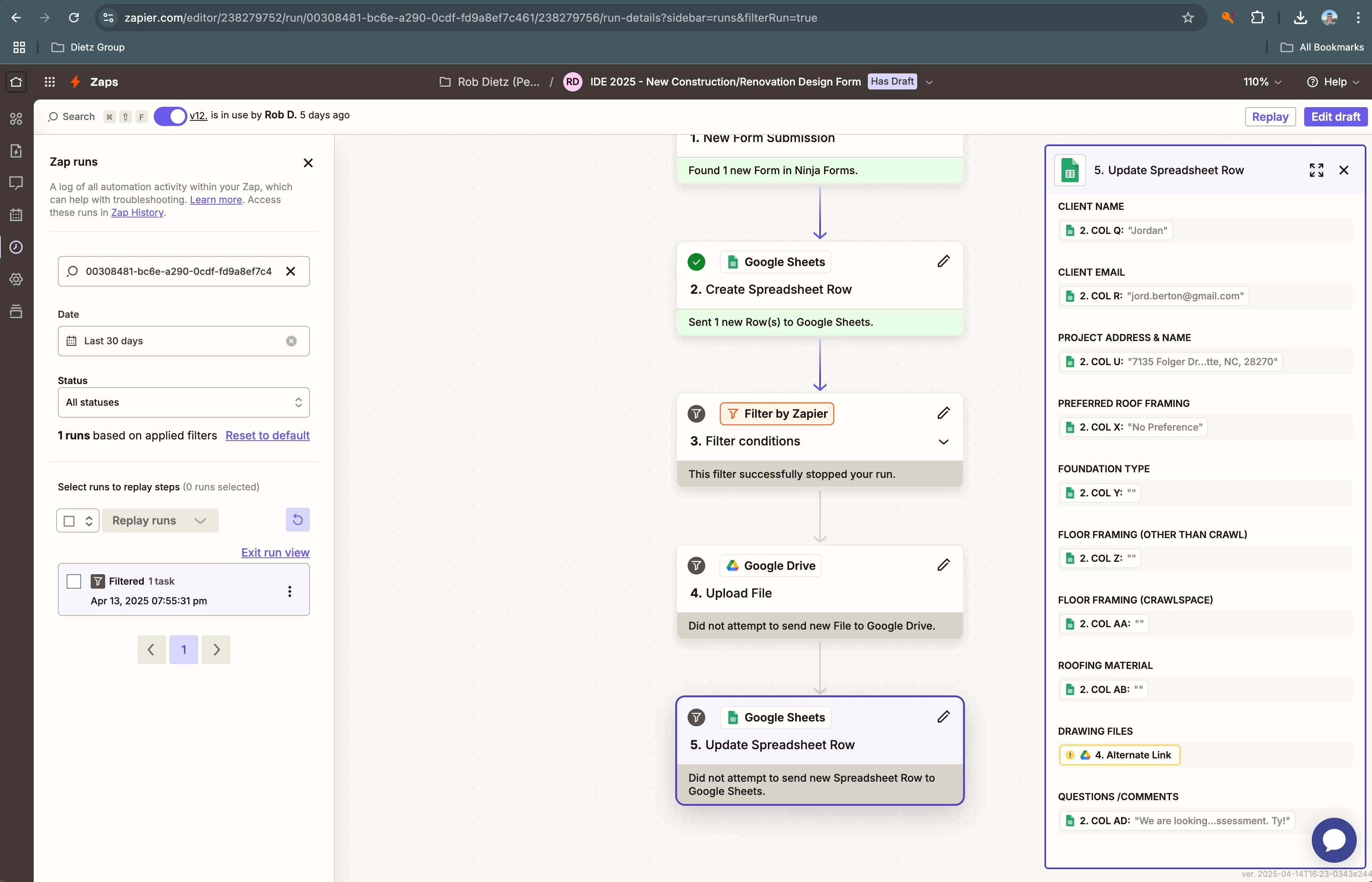The image size is (1372, 882).
Task: Open the sidebar settings gear icon
Action: (x=16, y=279)
